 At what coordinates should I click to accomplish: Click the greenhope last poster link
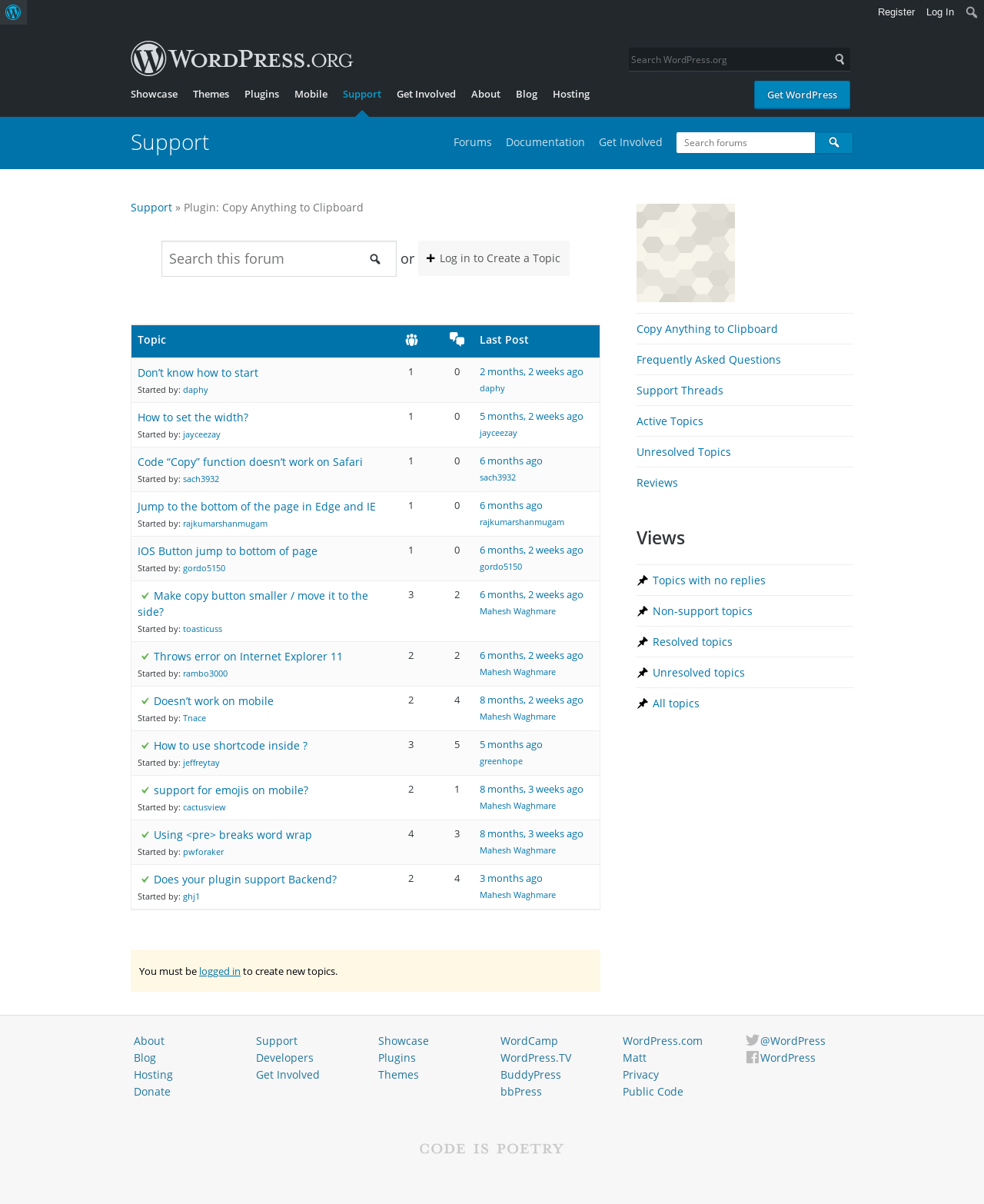(x=501, y=761)
